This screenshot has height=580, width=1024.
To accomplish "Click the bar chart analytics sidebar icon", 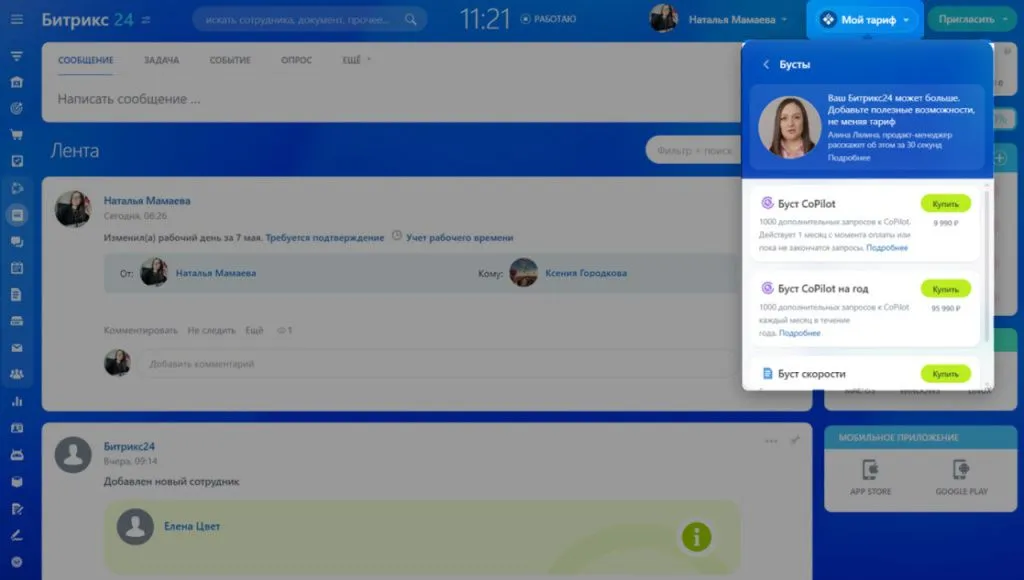I will [16, 401].
